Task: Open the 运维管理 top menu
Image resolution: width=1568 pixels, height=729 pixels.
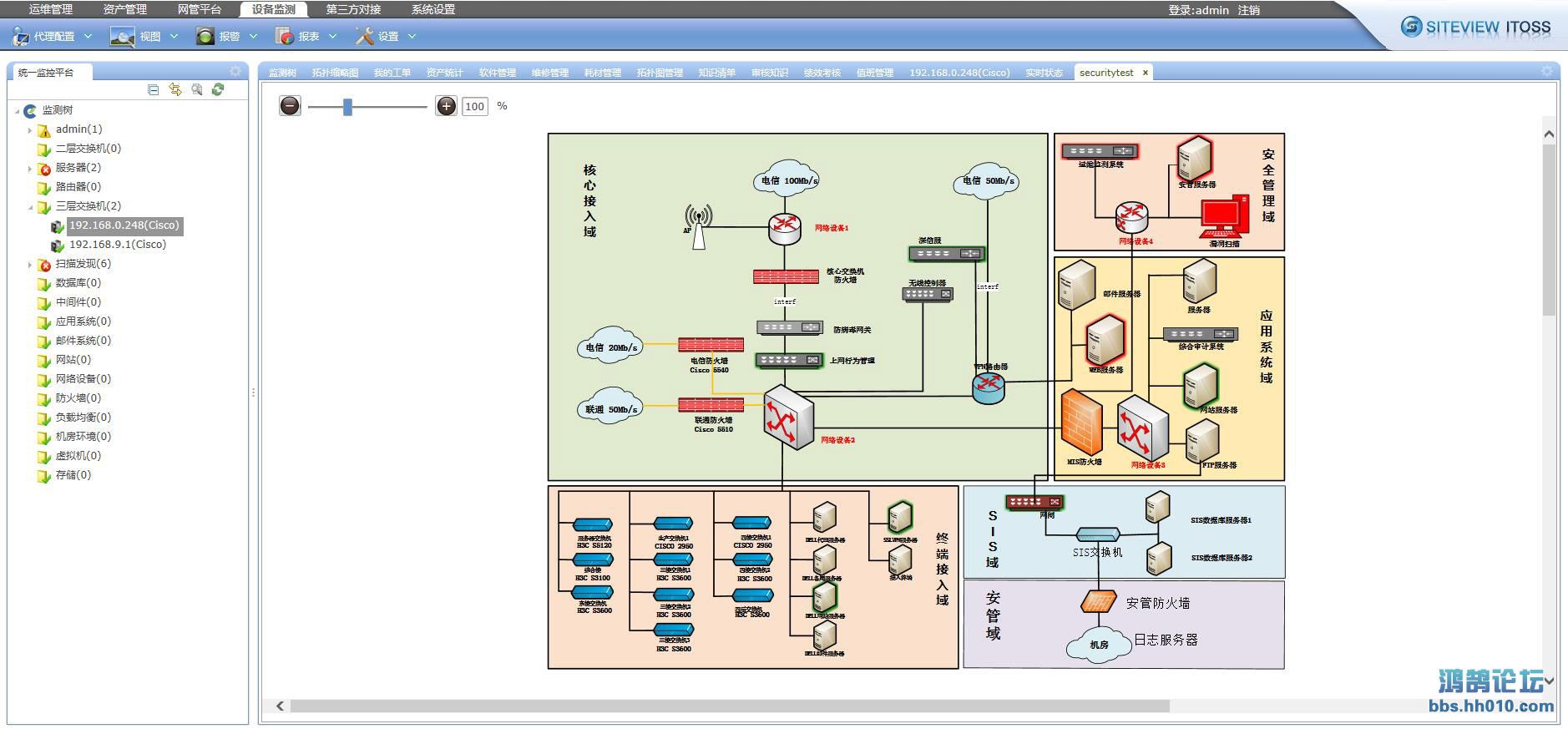Action: tap(51, 9)
